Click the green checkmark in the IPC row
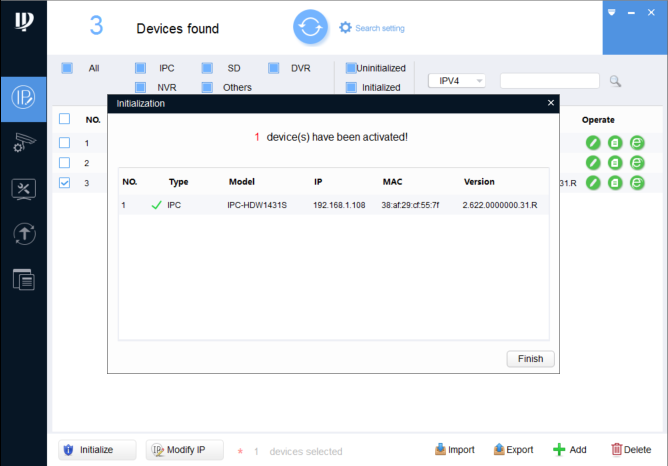 pos(156,205)
